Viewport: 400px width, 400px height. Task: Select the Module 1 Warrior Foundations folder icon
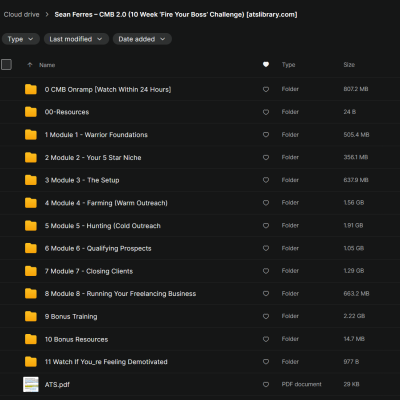click(31, 135)
